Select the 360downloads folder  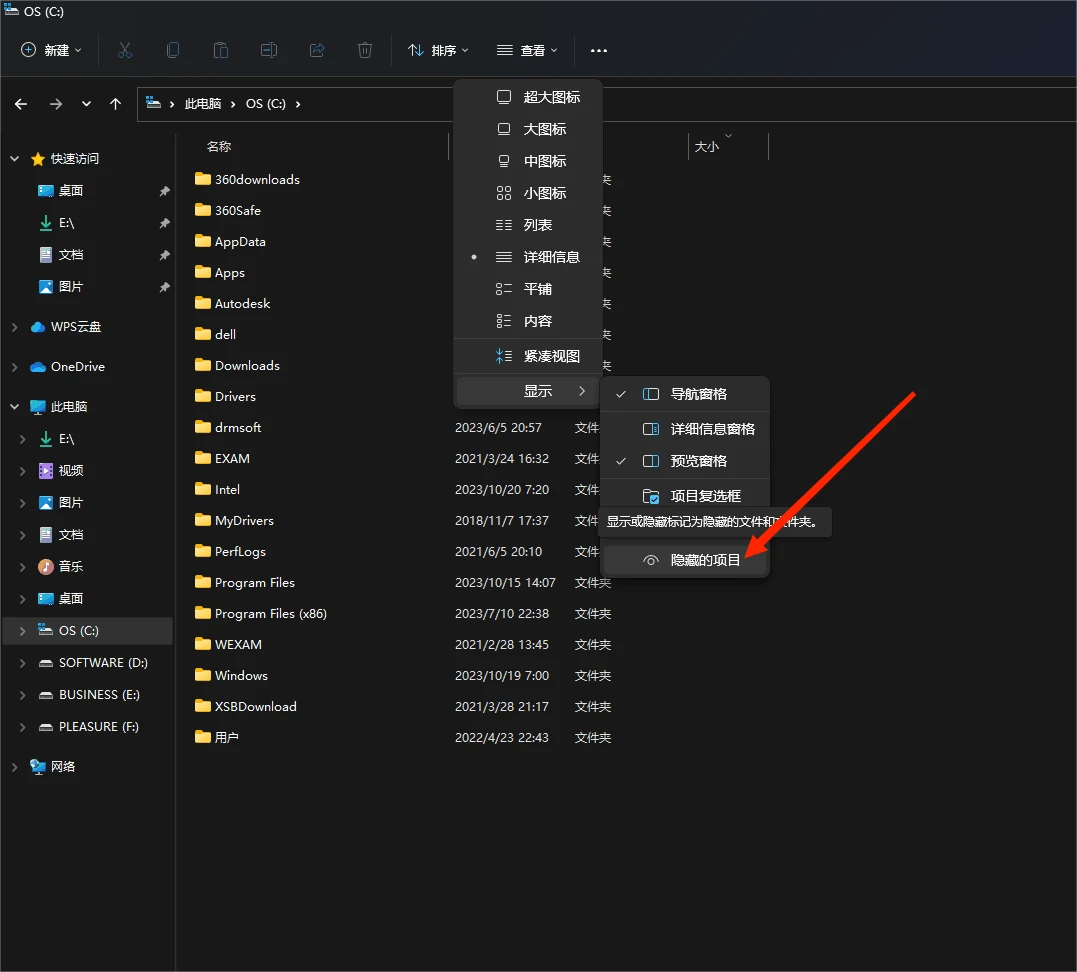pyautogui.click(x=257, y=179)
